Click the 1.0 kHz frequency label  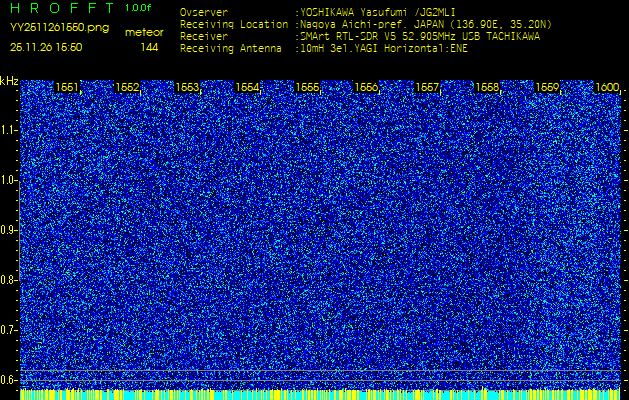(7, 181)
